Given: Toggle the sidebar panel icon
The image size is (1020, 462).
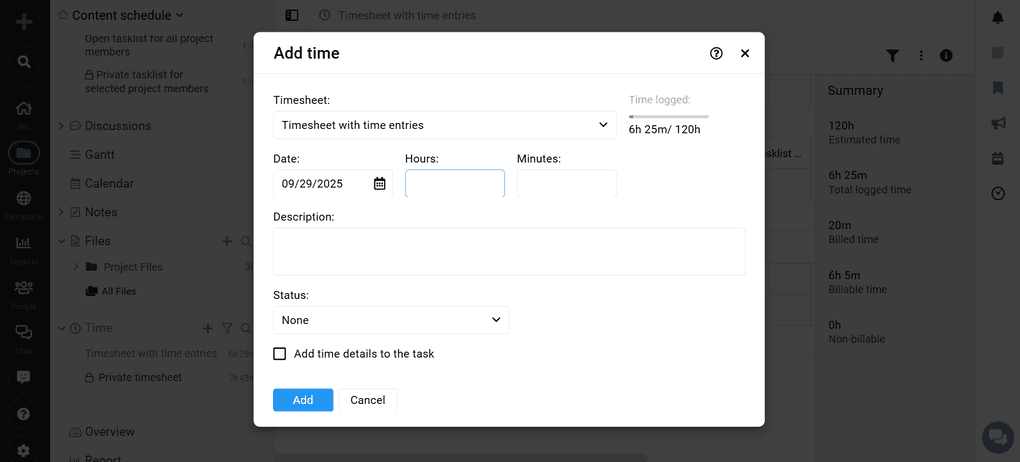Looking at the screenshot, I should 292,15.
